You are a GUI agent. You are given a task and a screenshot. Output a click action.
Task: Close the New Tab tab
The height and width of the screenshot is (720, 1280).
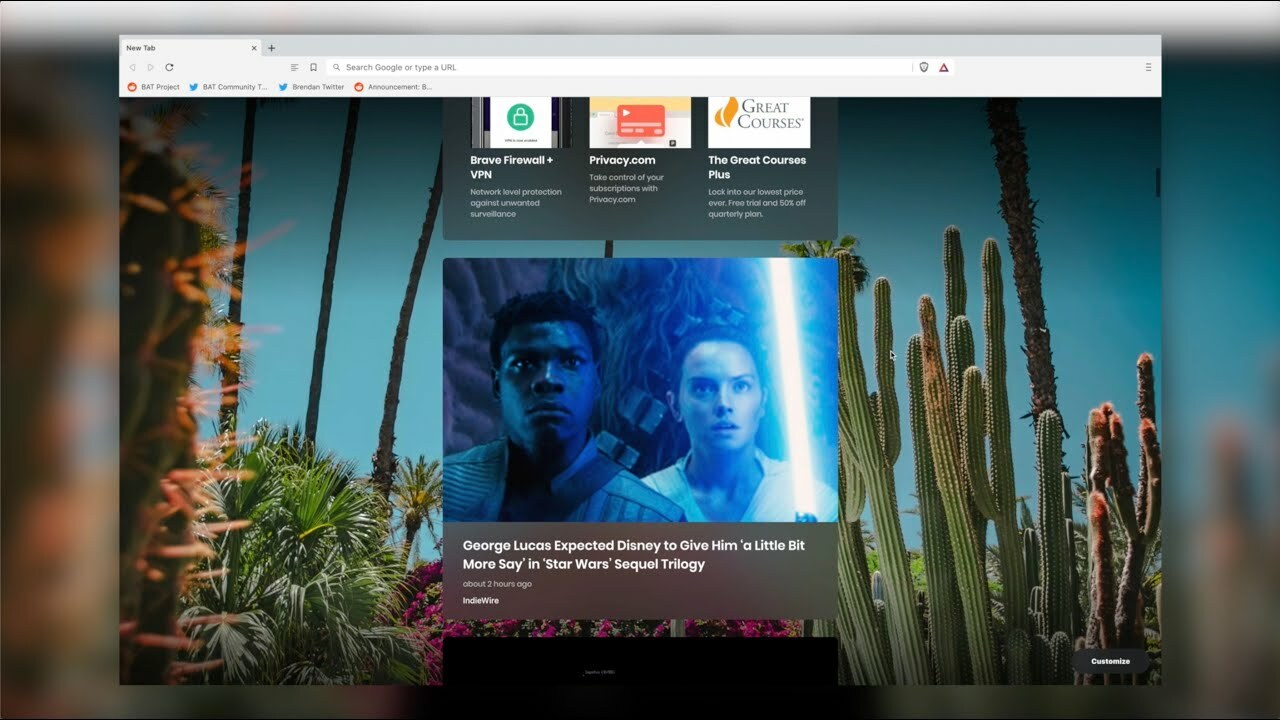tap(254, 48)
